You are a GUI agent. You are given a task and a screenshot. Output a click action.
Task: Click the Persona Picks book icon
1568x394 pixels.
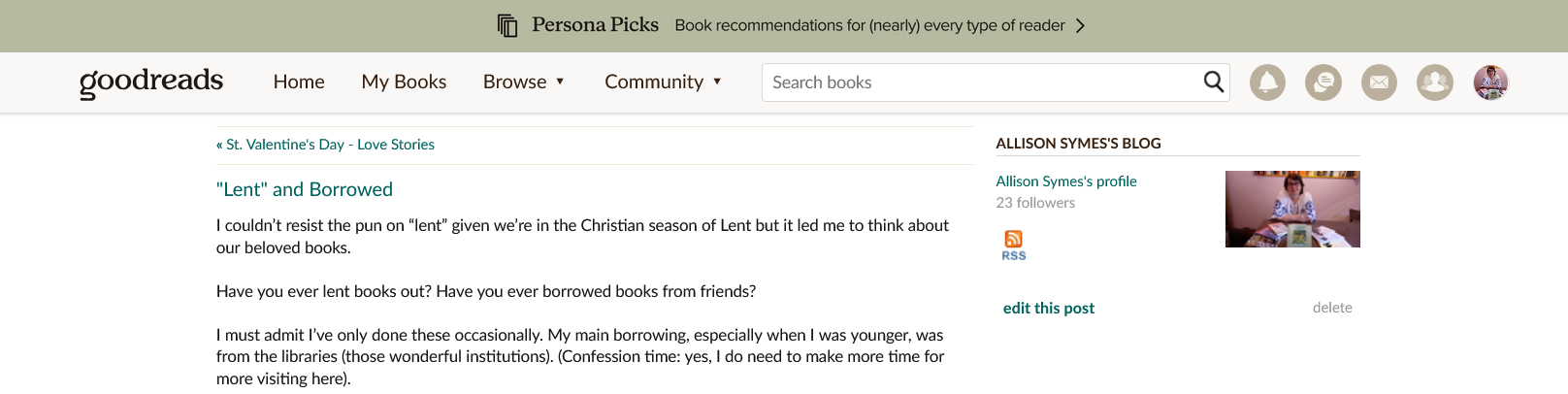coord(507,25)
